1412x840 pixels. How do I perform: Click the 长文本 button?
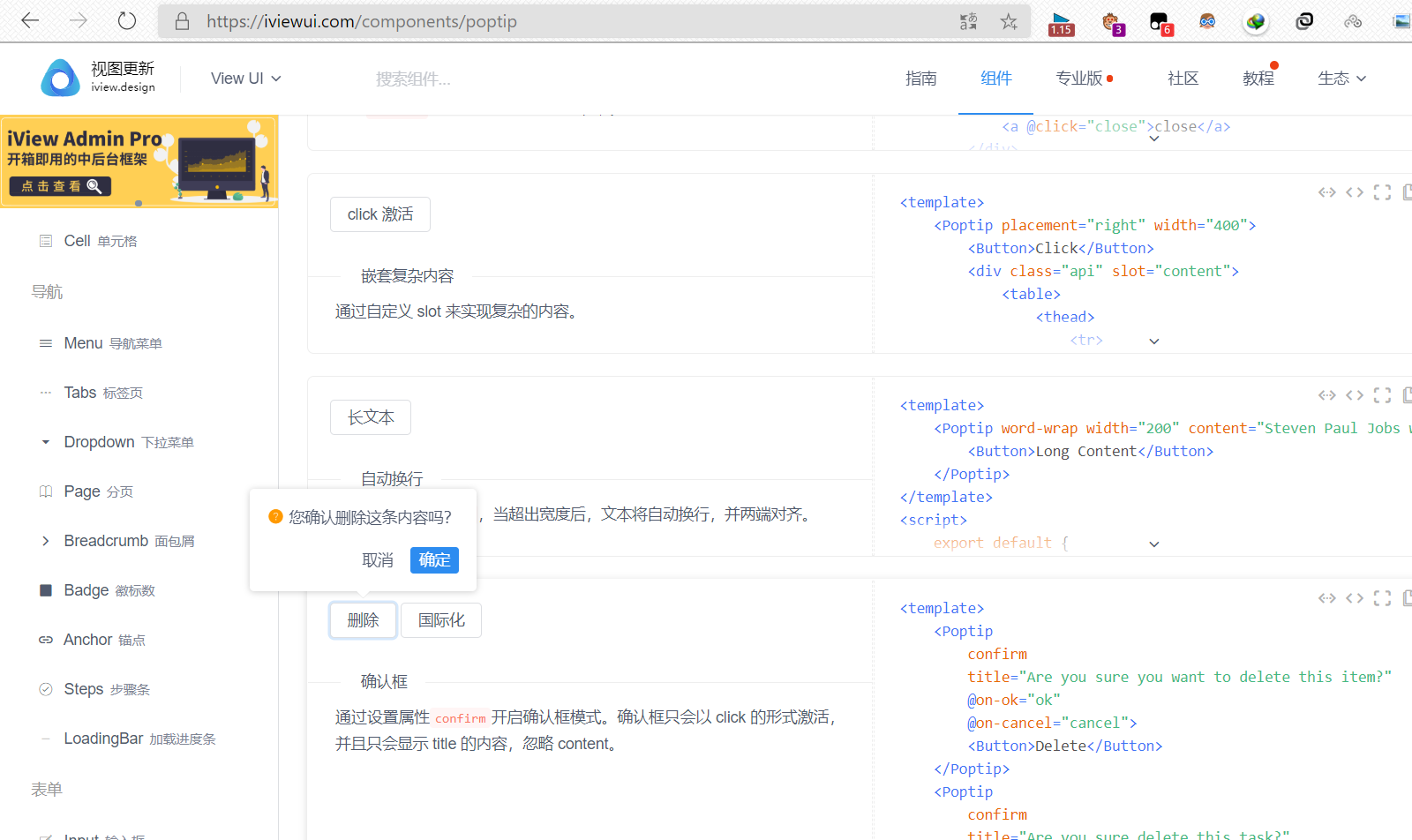pyautogui.click(x=371, y=417)
